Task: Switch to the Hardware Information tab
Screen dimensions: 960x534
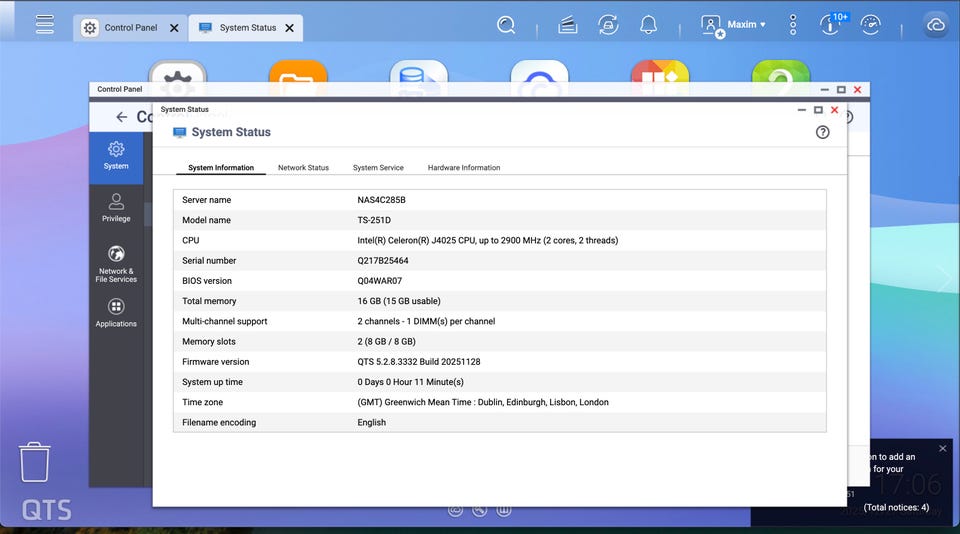Action: (x=464, y=168)
